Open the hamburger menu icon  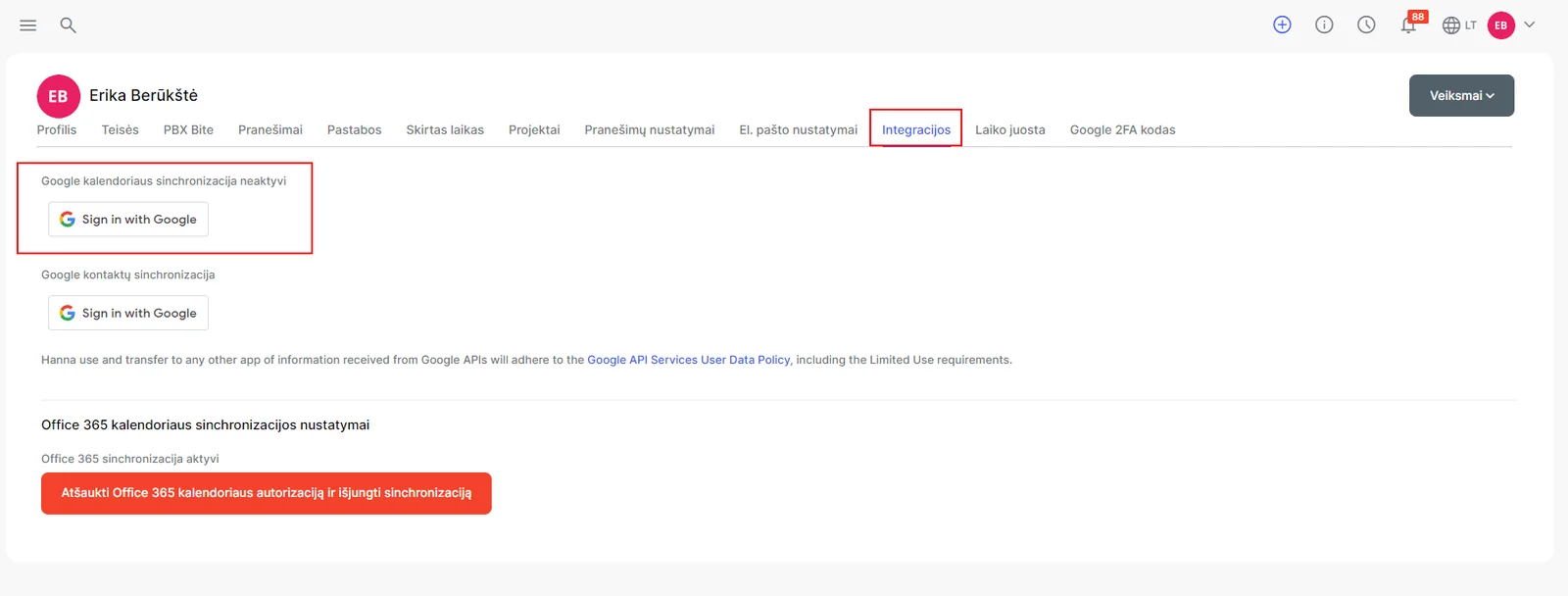[28, 25]
